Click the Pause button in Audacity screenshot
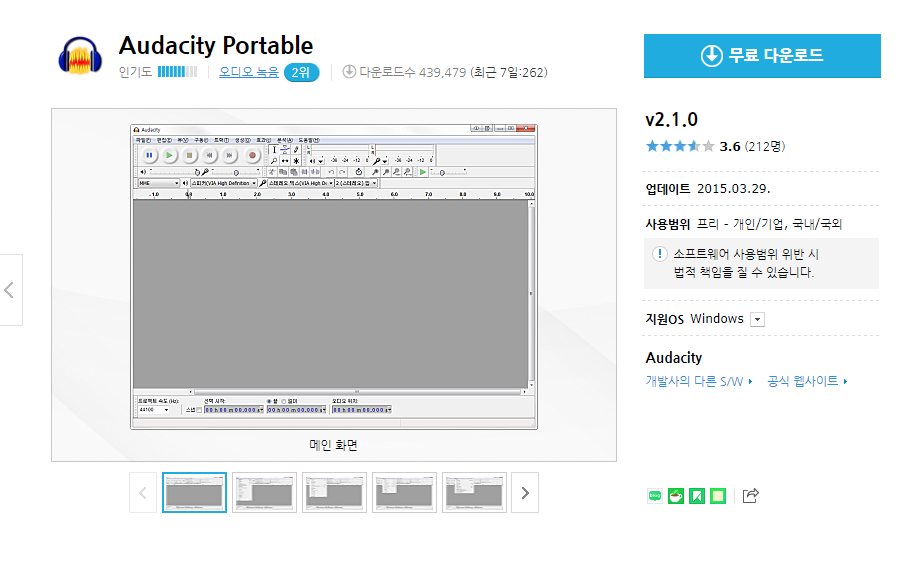Image resolution: width=909 pixels, height=562 pixels. click(149, 155)
